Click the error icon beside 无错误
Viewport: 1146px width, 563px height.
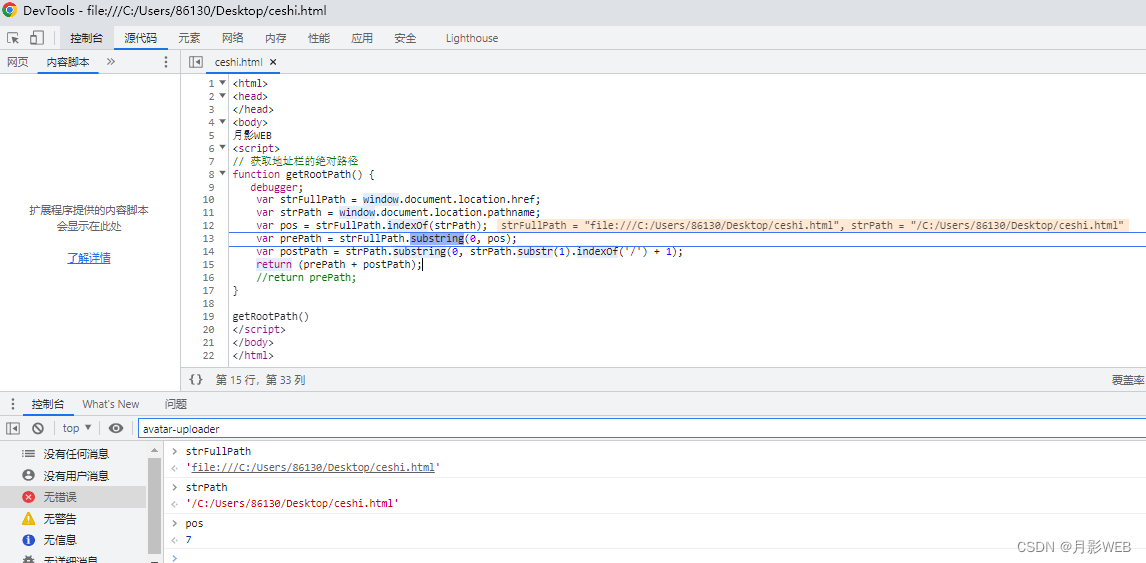pos(29,497)
